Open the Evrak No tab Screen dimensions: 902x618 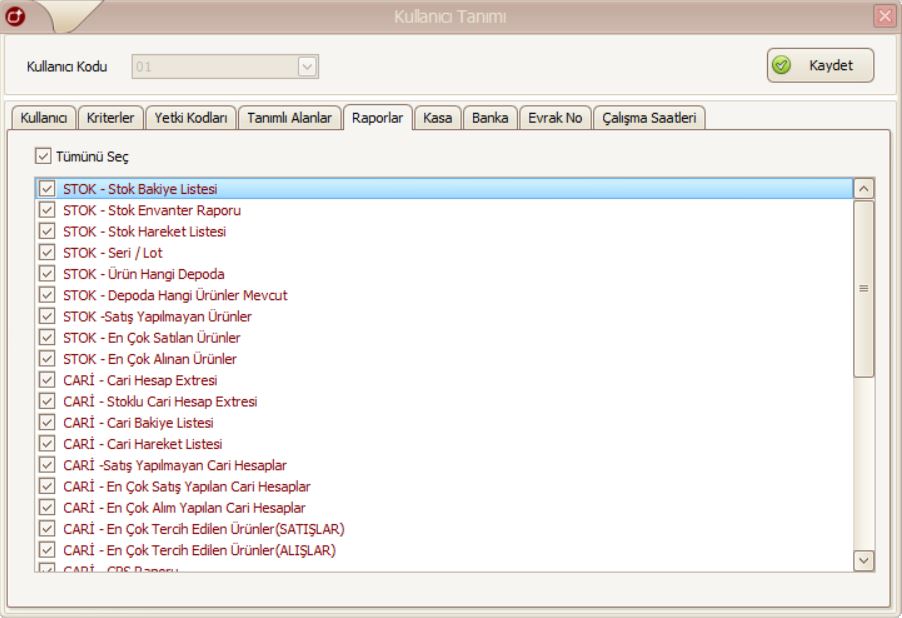coord(556,118)
